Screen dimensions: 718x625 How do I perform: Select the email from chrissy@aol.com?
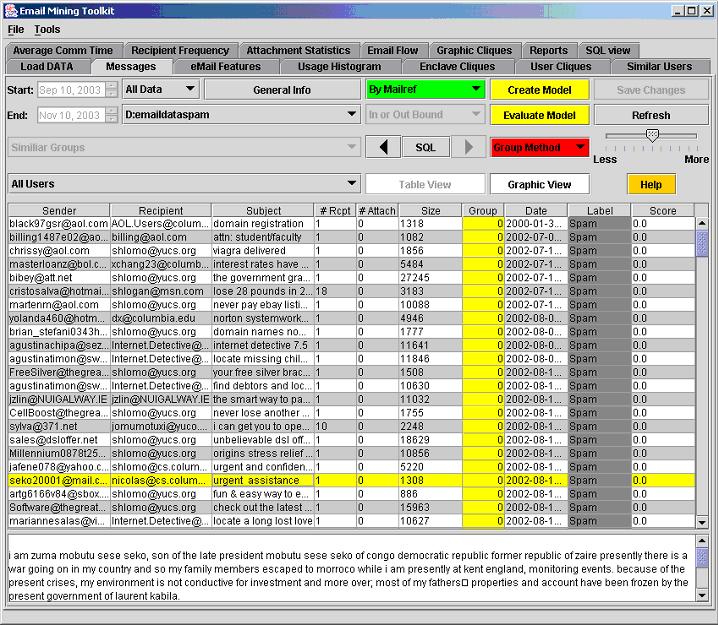pyautogui.click(x=59, y=251)
